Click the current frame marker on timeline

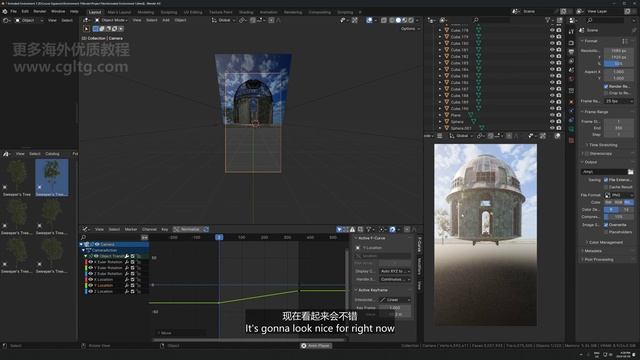point(219,237)
